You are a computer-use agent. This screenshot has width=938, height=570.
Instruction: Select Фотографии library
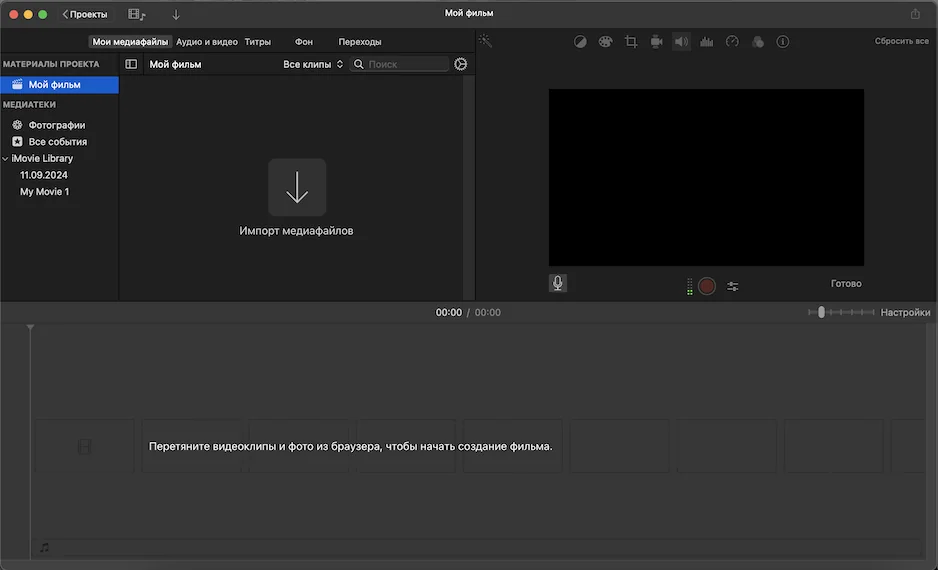(57, 125)
